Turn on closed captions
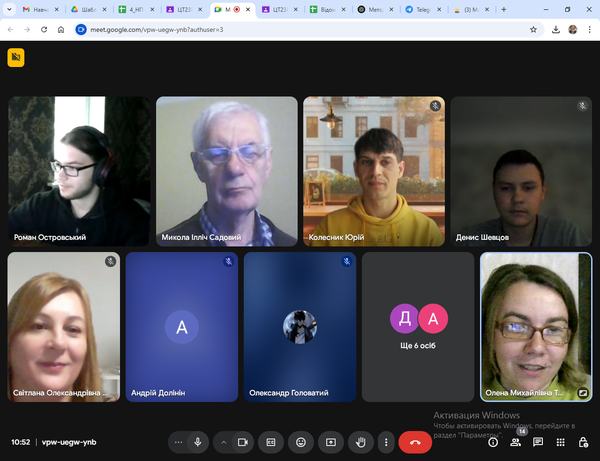 [270, 441]
